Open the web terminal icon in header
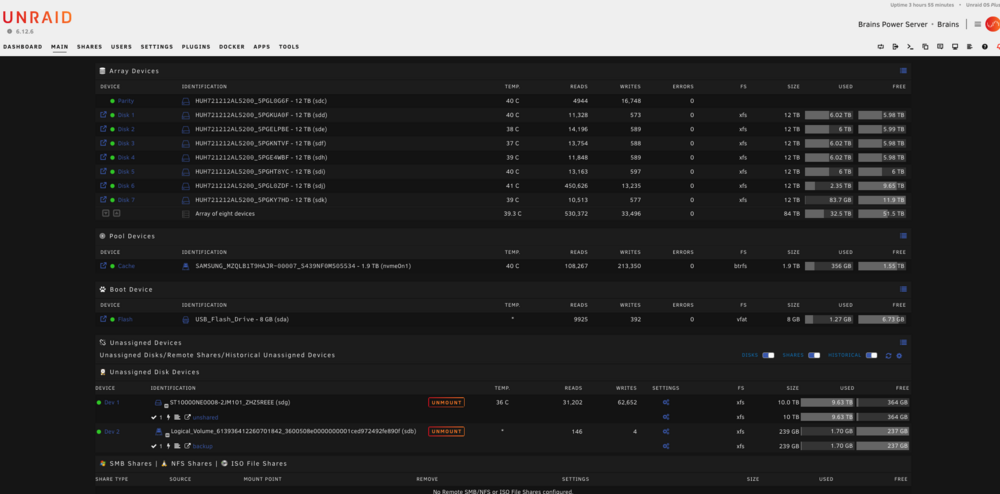The image size is (1000, 494). pos(910,47)
